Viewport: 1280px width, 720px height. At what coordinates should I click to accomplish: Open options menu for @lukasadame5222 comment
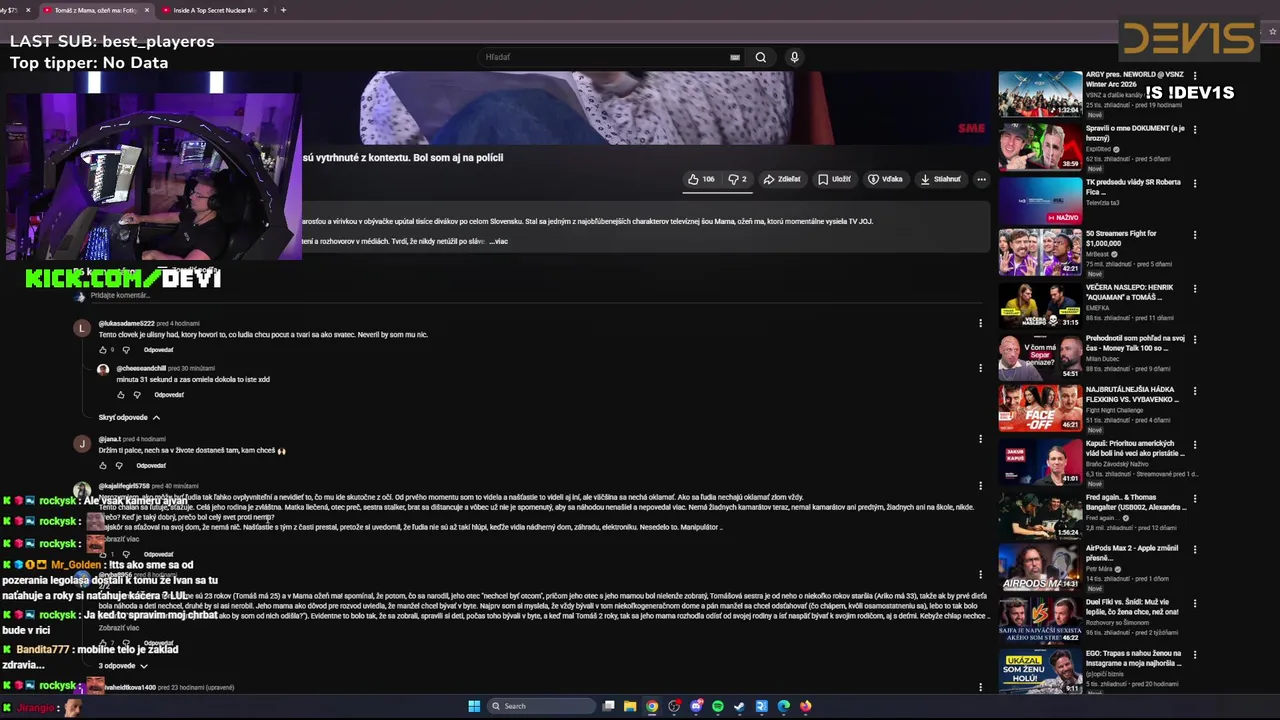980,323
